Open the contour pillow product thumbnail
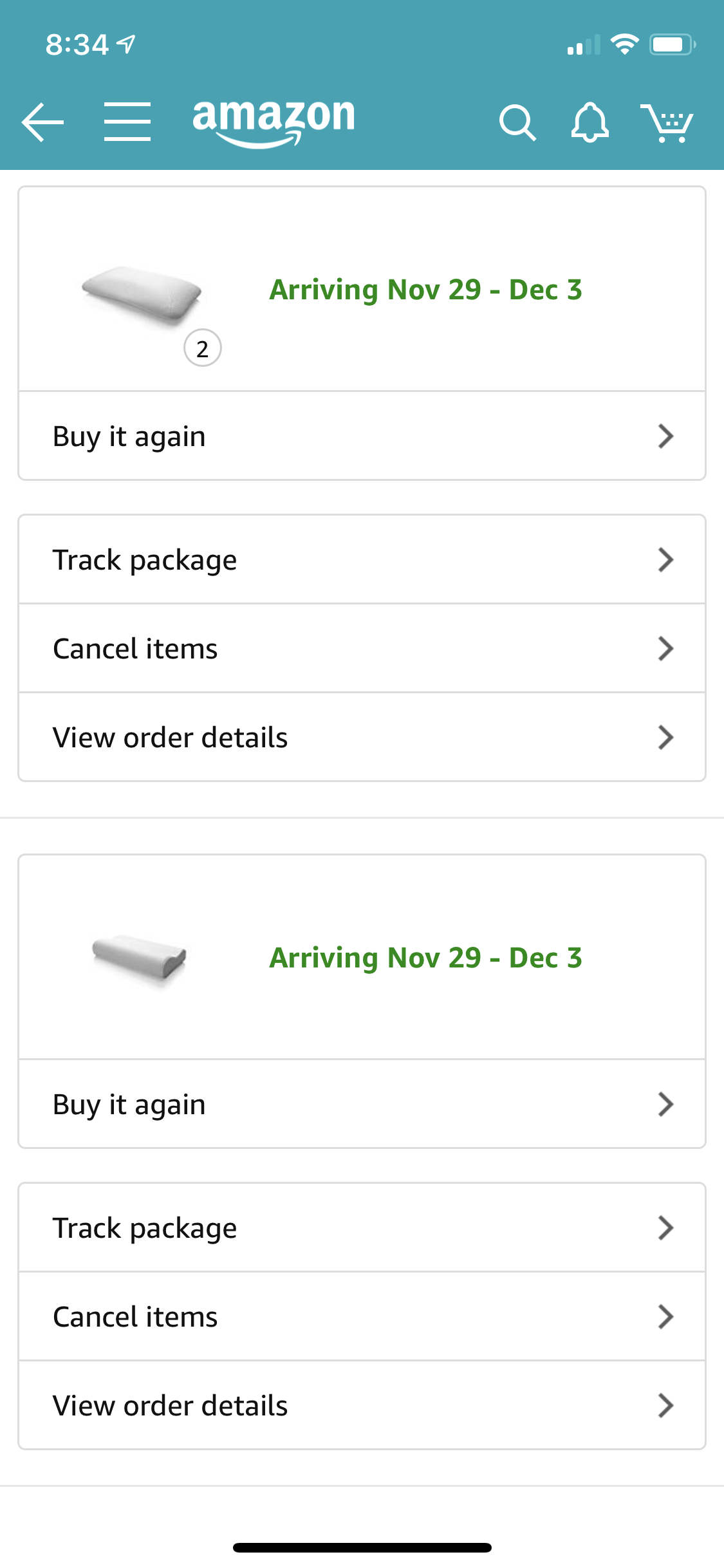The width and height of the screenshot is (724, 1568). click(139, 958)
